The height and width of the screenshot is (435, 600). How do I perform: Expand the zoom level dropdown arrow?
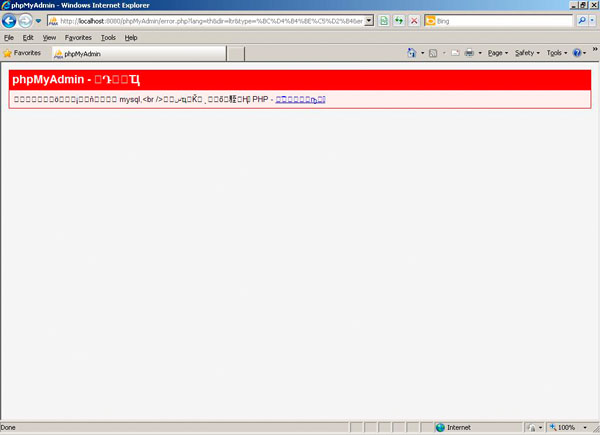coord(585,428)
